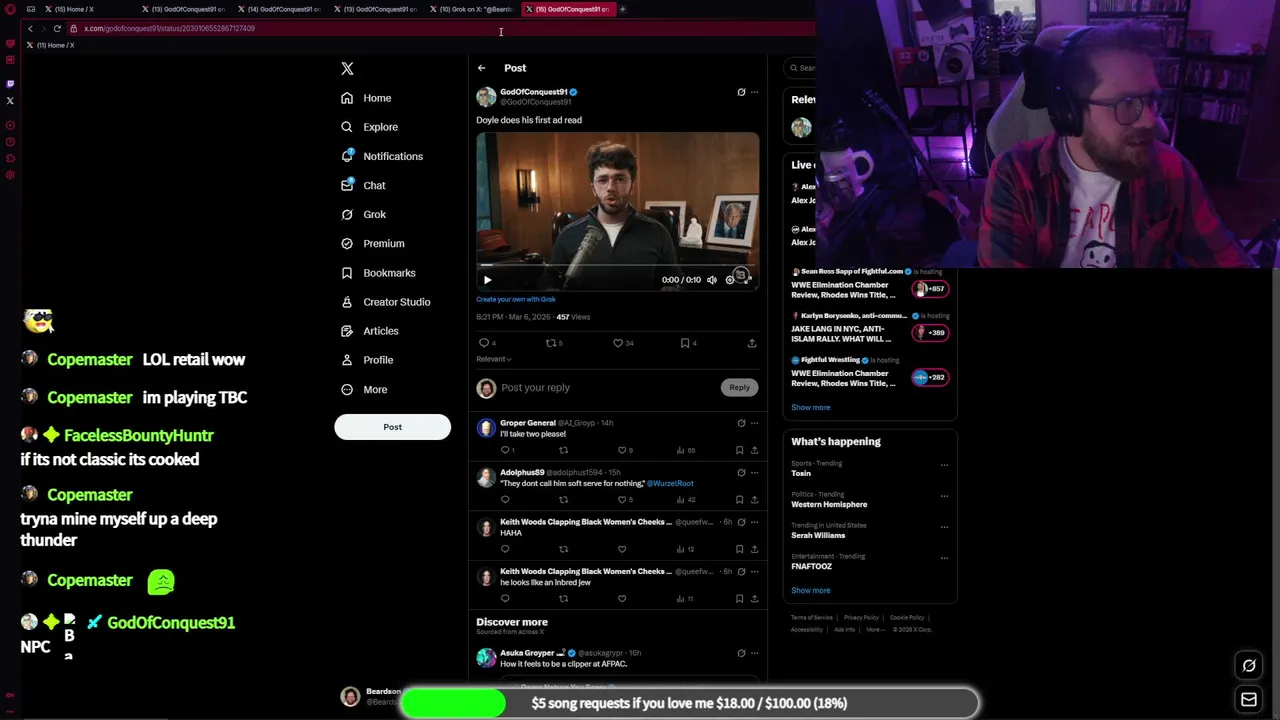
Task: Open Home in the X sidebar
Action: tap(366, 98)
